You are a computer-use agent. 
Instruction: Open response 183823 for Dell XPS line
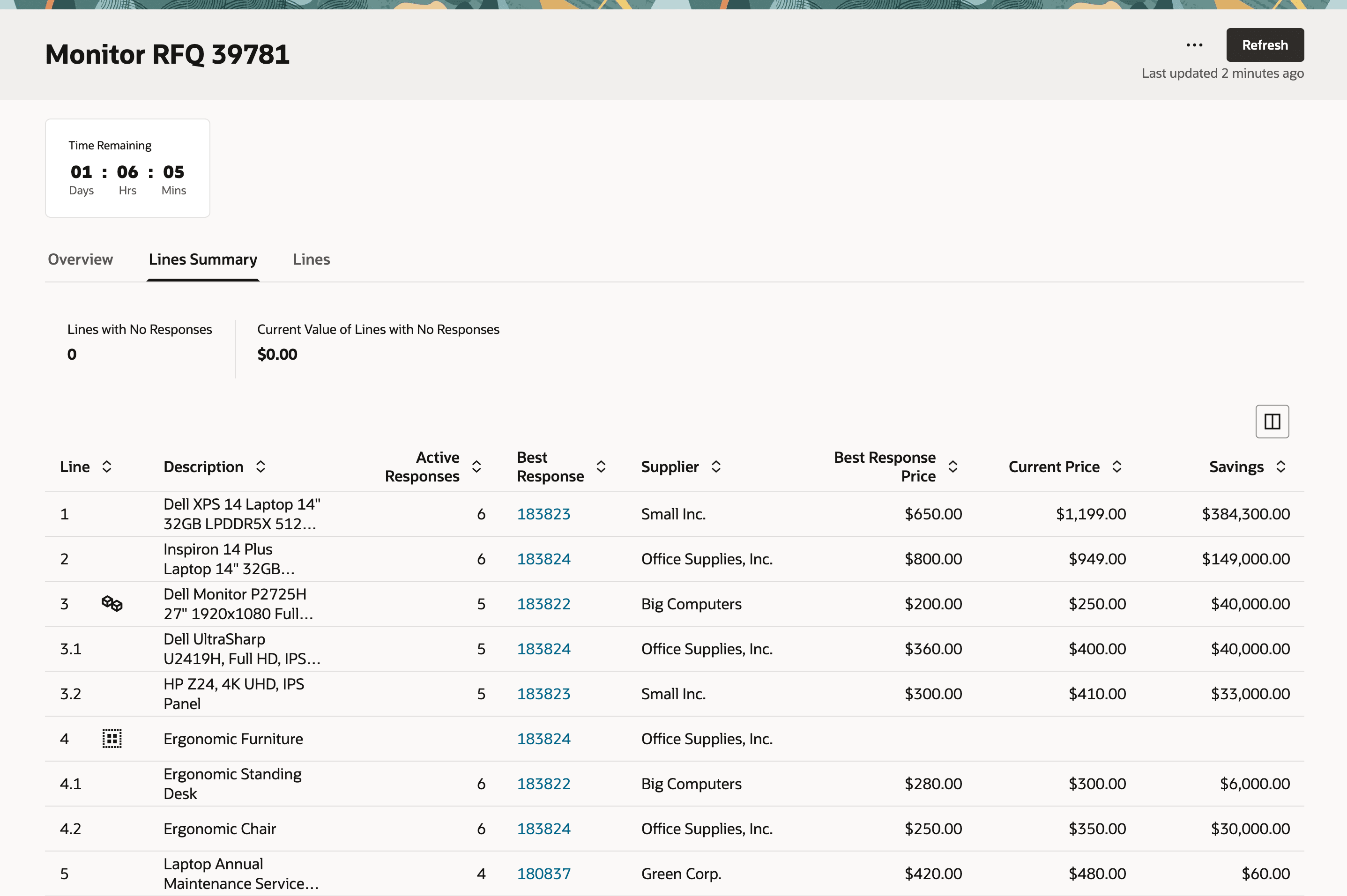point(543,514)
